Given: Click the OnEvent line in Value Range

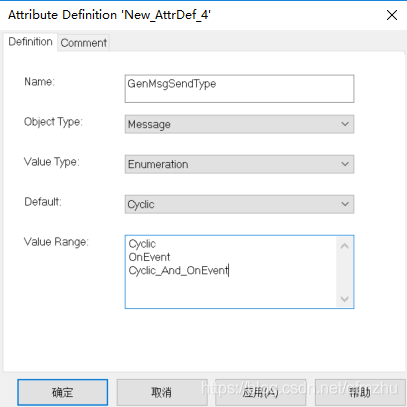Looking at the screenshot, I should pyautogui.click(x=149, y=257).
